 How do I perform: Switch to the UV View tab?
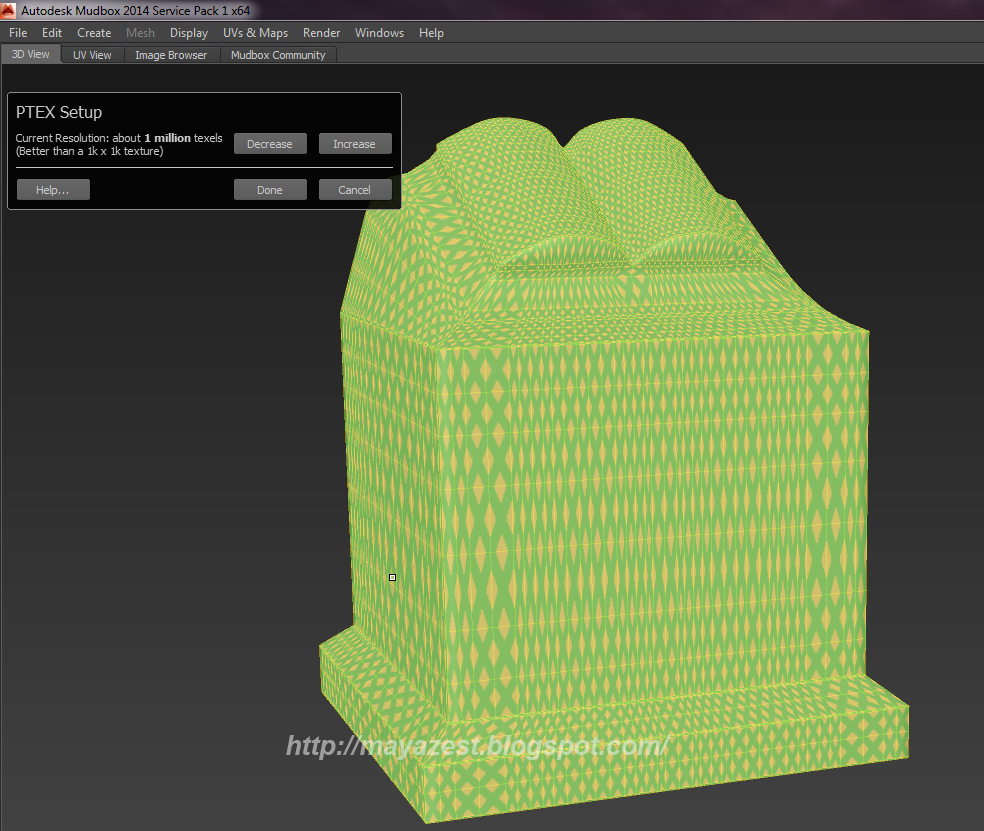click(x=91, y=55)
